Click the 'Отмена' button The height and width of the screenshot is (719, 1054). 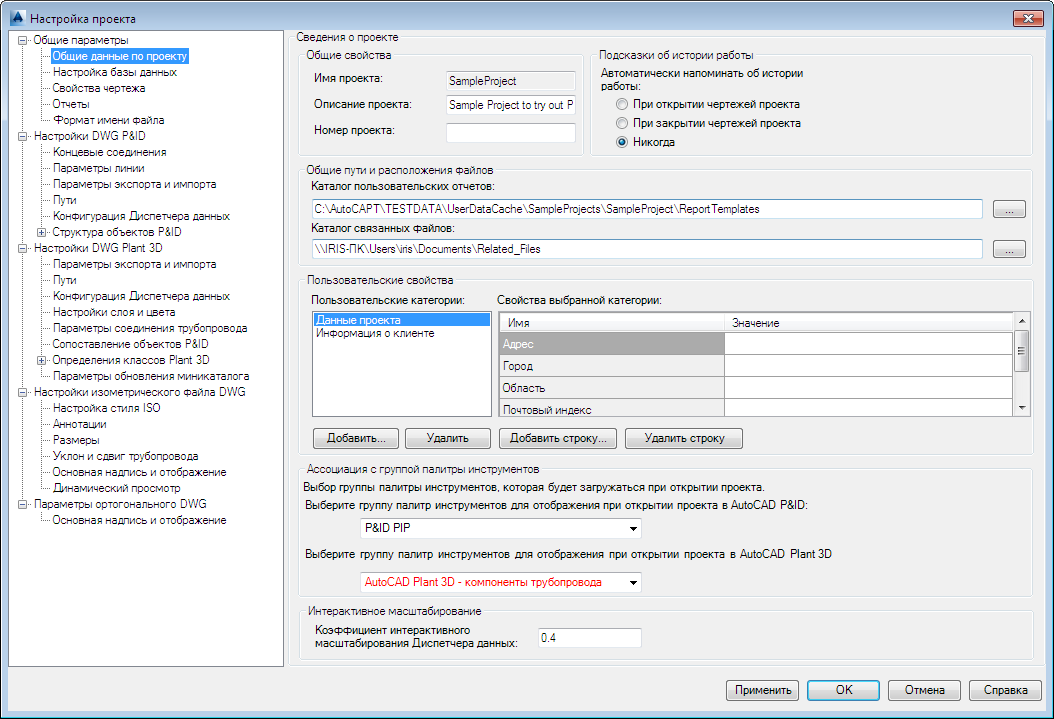click(924, 690)
